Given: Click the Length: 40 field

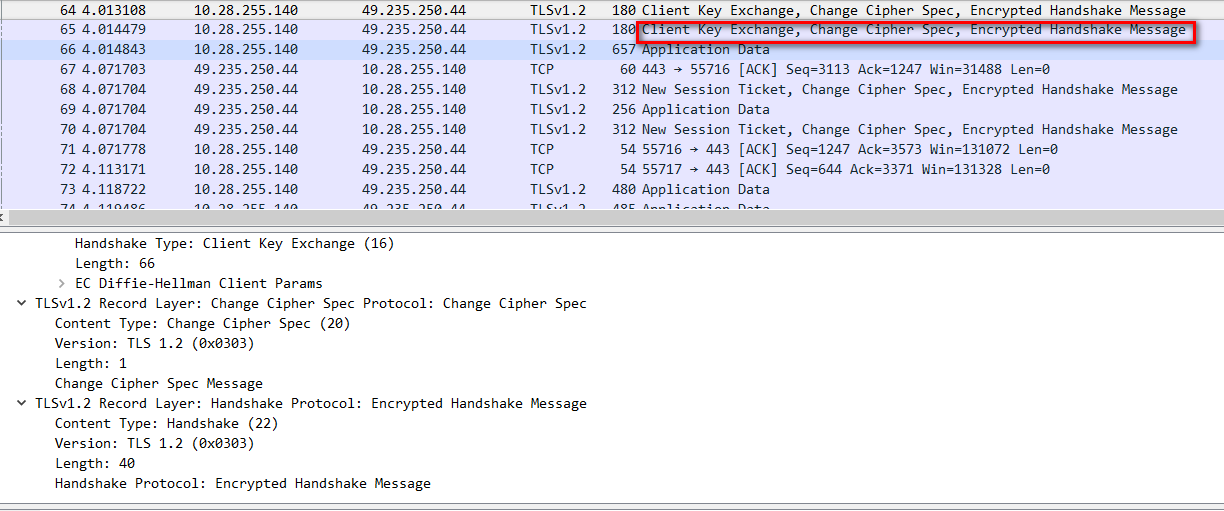Looking at the screenshot, I should 94,463.
